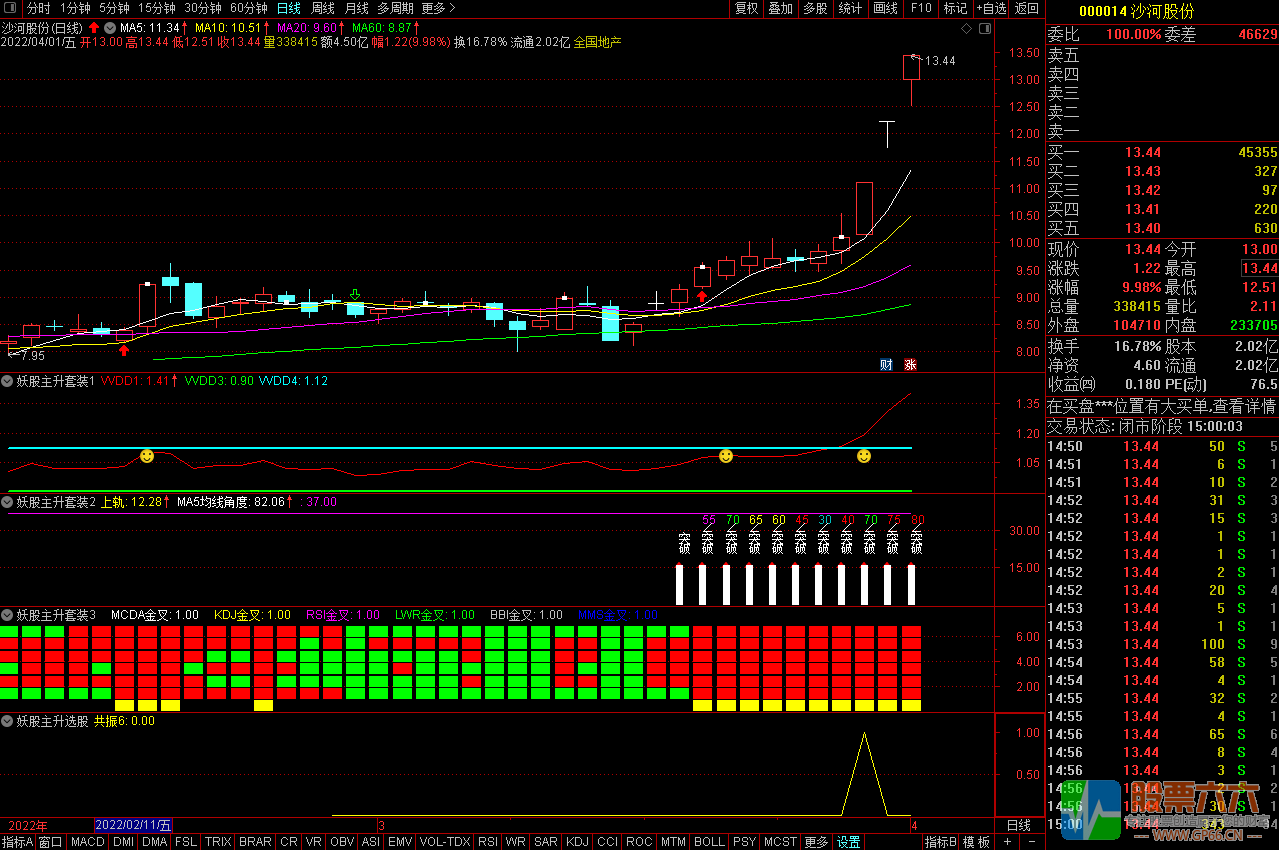Click the blue 财 badge on chart
Viewport: 1279px width, 850px height.
point(886,364)
